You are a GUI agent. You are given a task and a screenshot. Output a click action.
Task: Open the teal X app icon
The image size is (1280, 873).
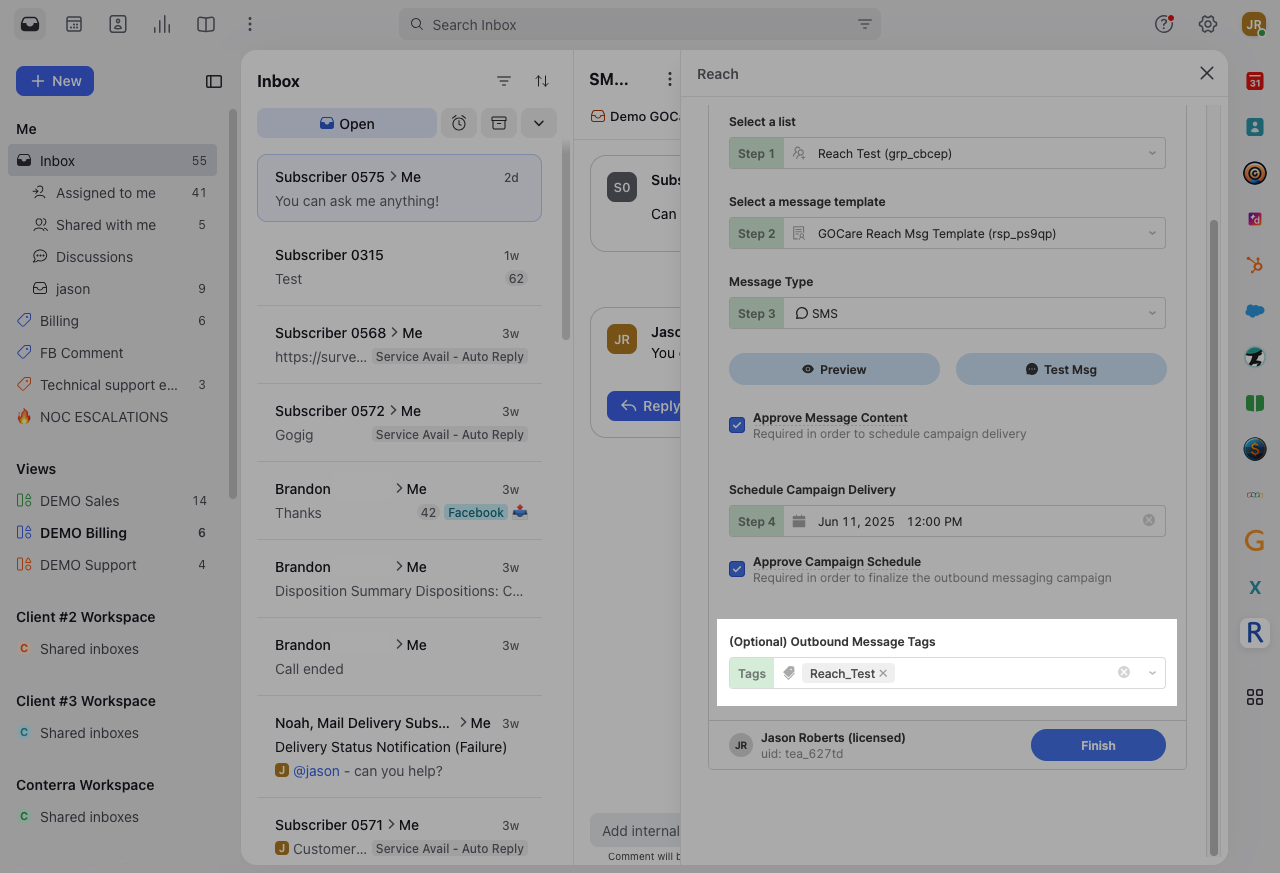tap(1255, 587)
